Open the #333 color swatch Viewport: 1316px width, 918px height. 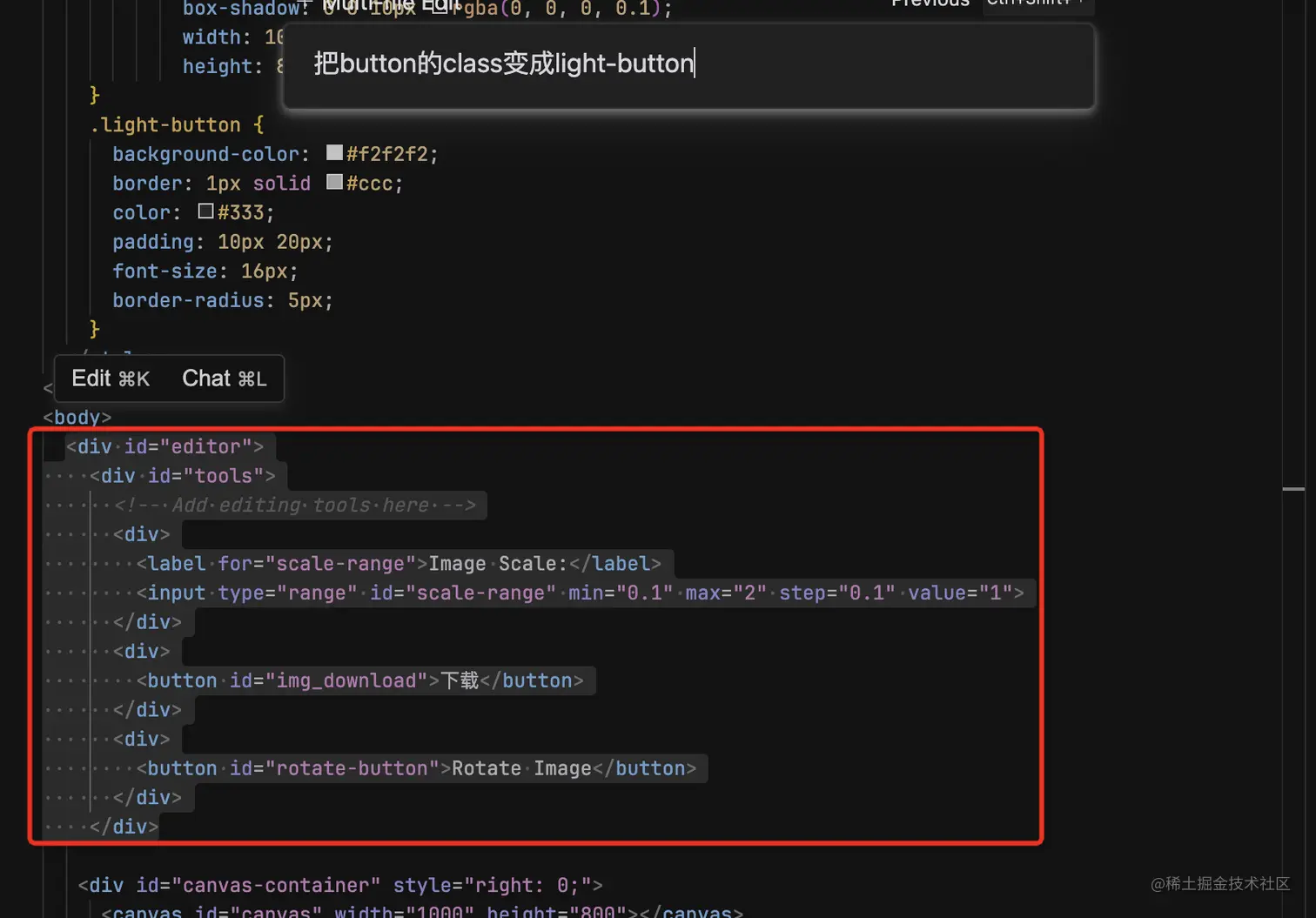(x=205, y=211)
